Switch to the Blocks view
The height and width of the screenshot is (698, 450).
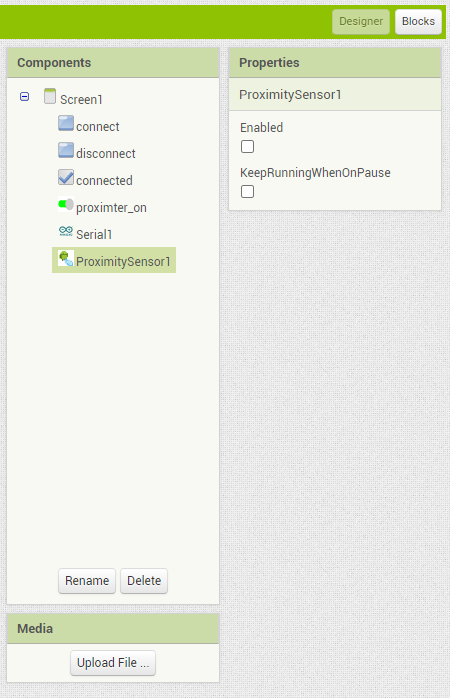pyautogui.click(x=418, y=21)
